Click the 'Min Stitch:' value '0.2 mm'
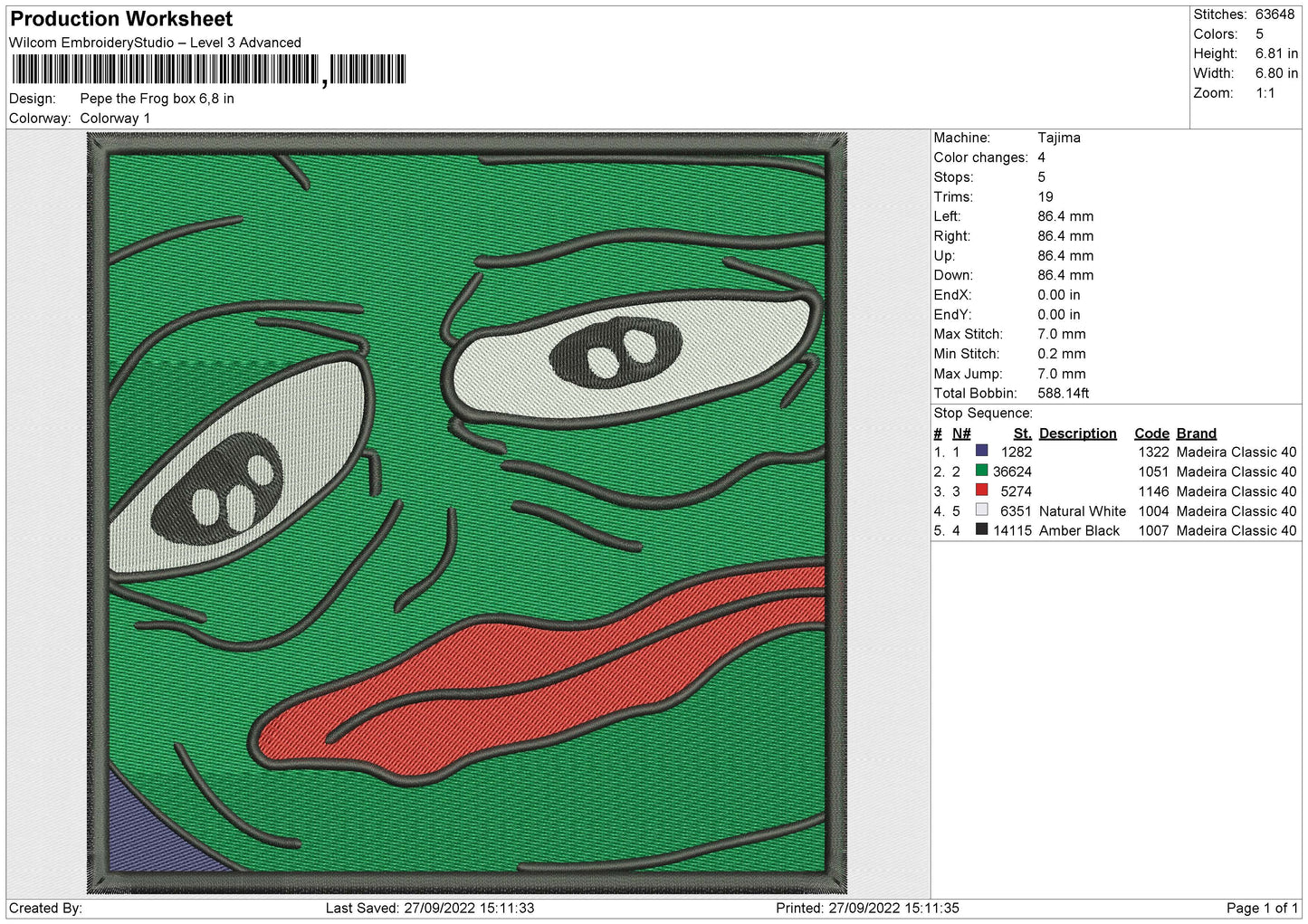The image size is (1308, 924). (x=1062, y=354)
